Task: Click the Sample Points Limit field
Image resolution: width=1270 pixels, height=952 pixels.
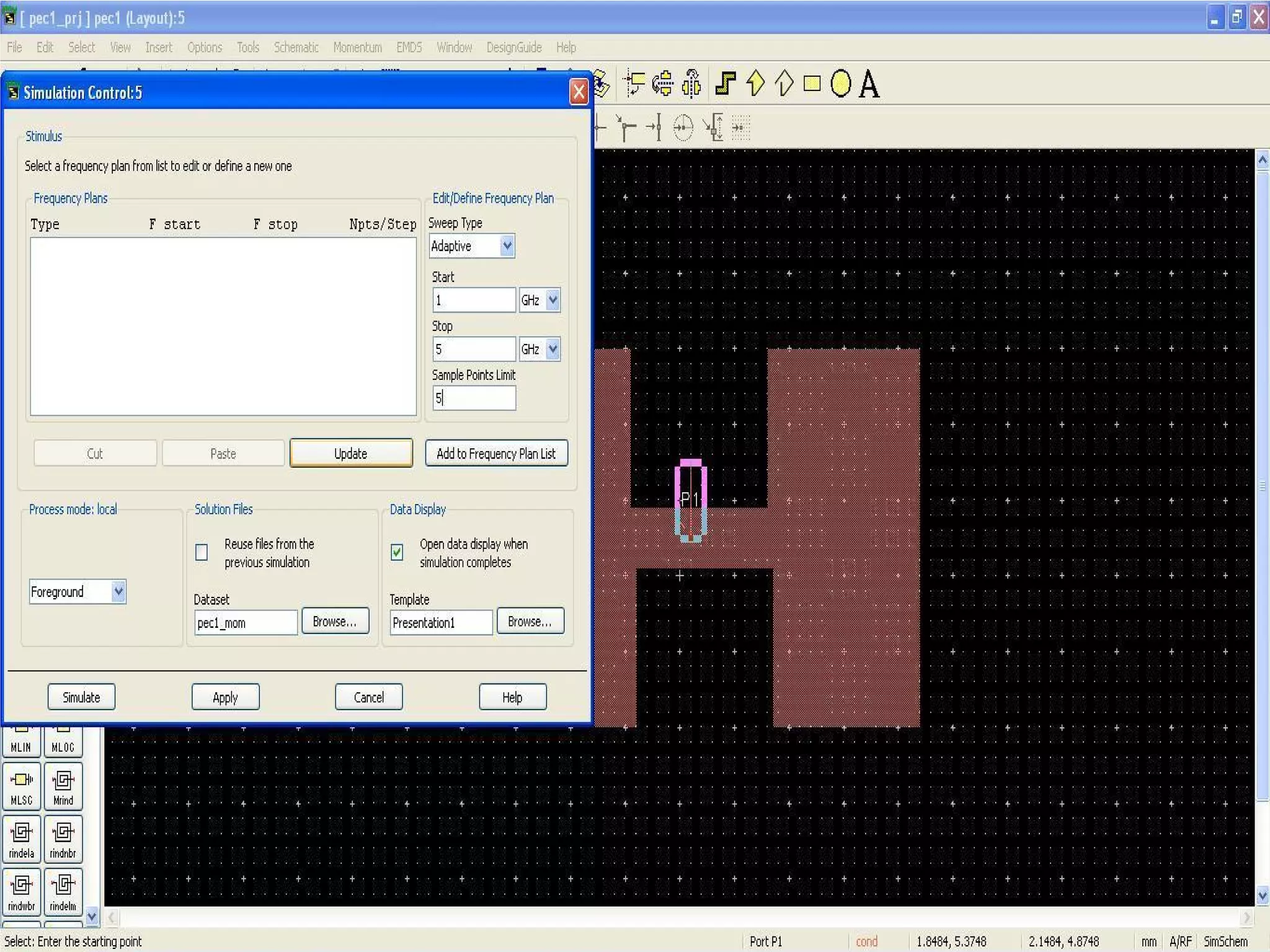Action: pos(474,398)
